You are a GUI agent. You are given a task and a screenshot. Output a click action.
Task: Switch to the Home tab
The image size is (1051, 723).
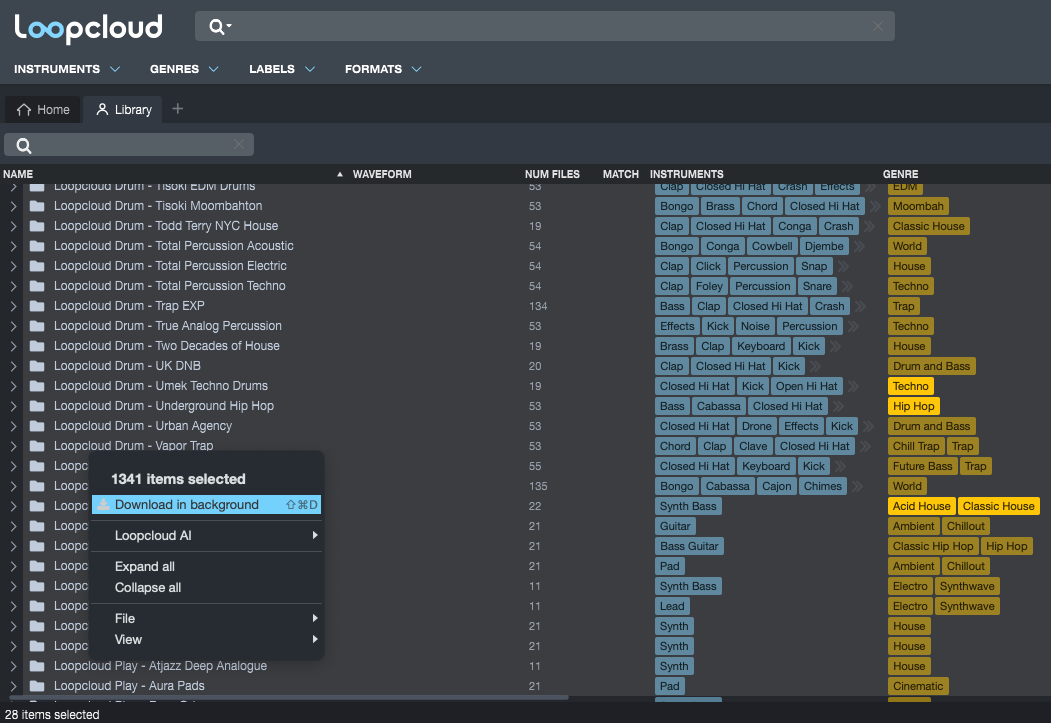tap(43, 109)
